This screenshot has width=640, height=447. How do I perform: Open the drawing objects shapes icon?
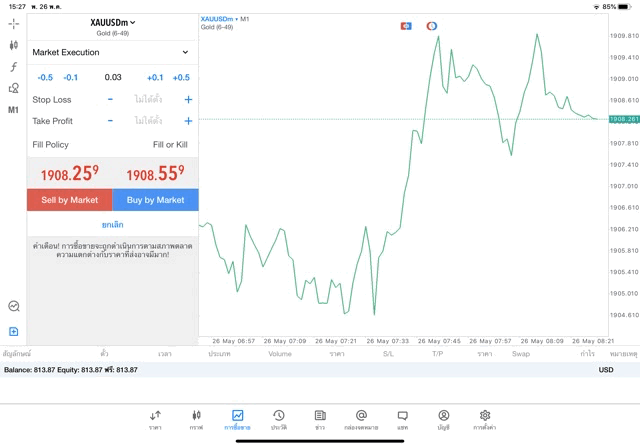[13, 88]
